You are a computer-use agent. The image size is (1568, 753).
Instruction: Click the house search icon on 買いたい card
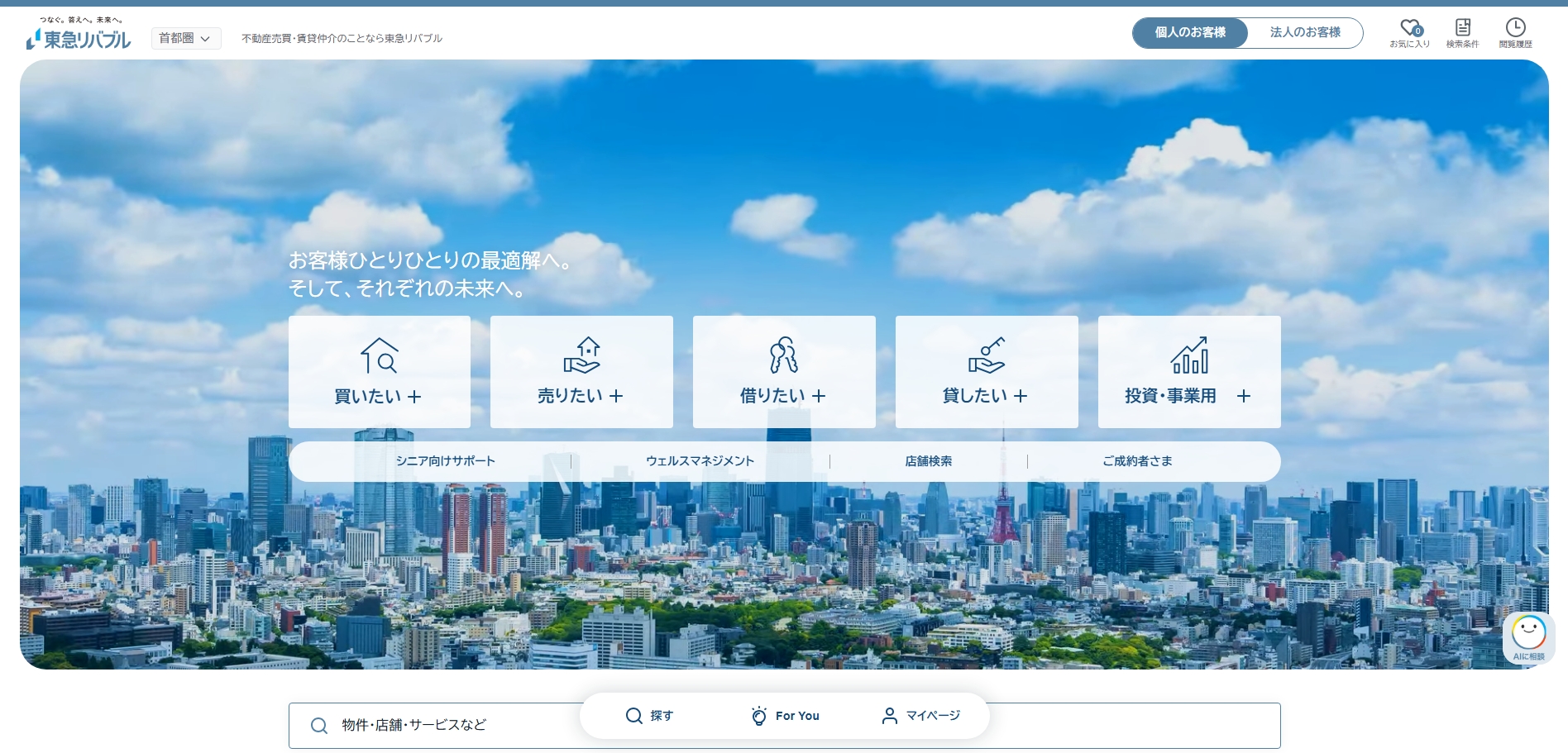coord(379,355)
